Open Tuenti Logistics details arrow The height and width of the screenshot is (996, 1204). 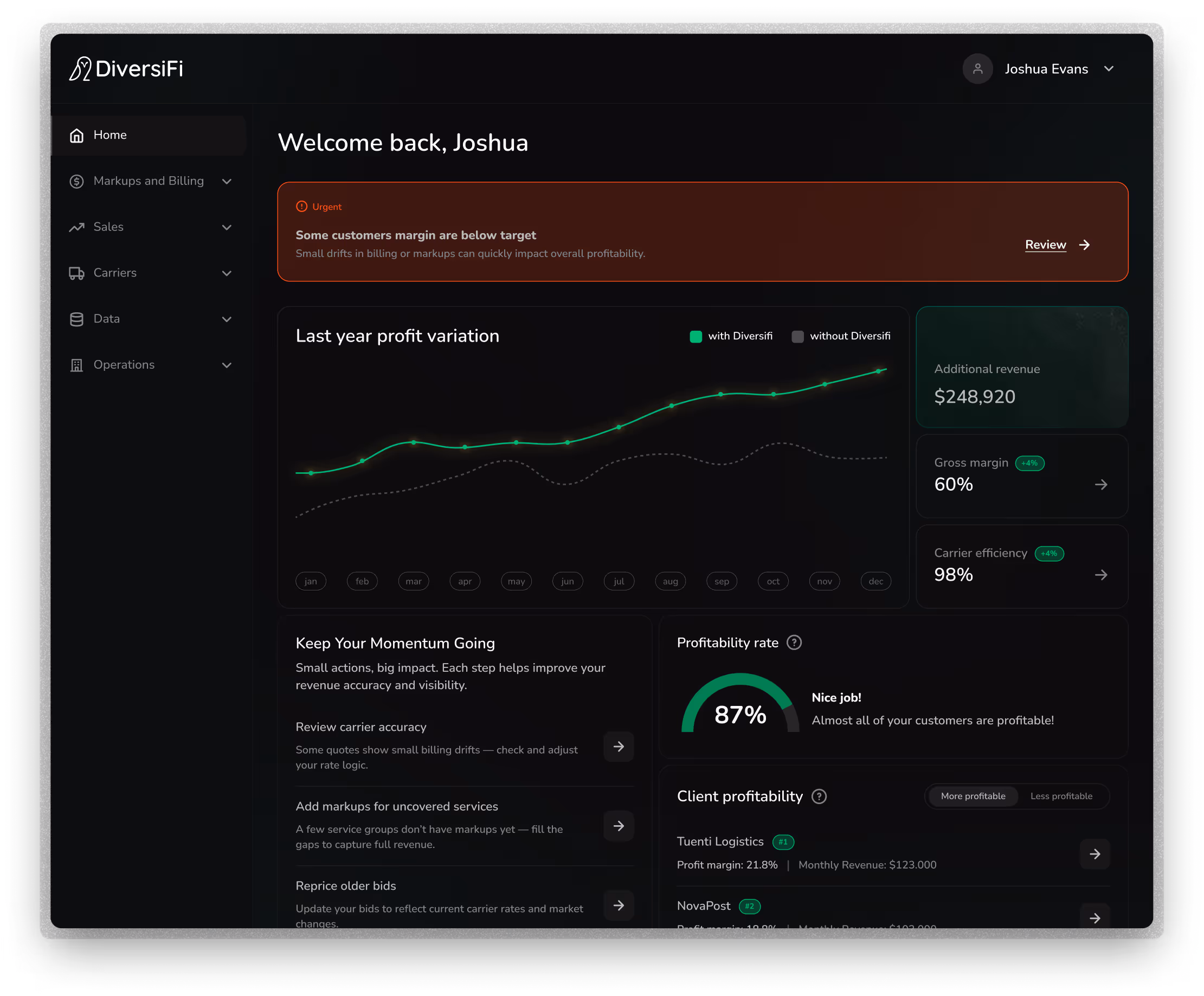pos(1094,854)
